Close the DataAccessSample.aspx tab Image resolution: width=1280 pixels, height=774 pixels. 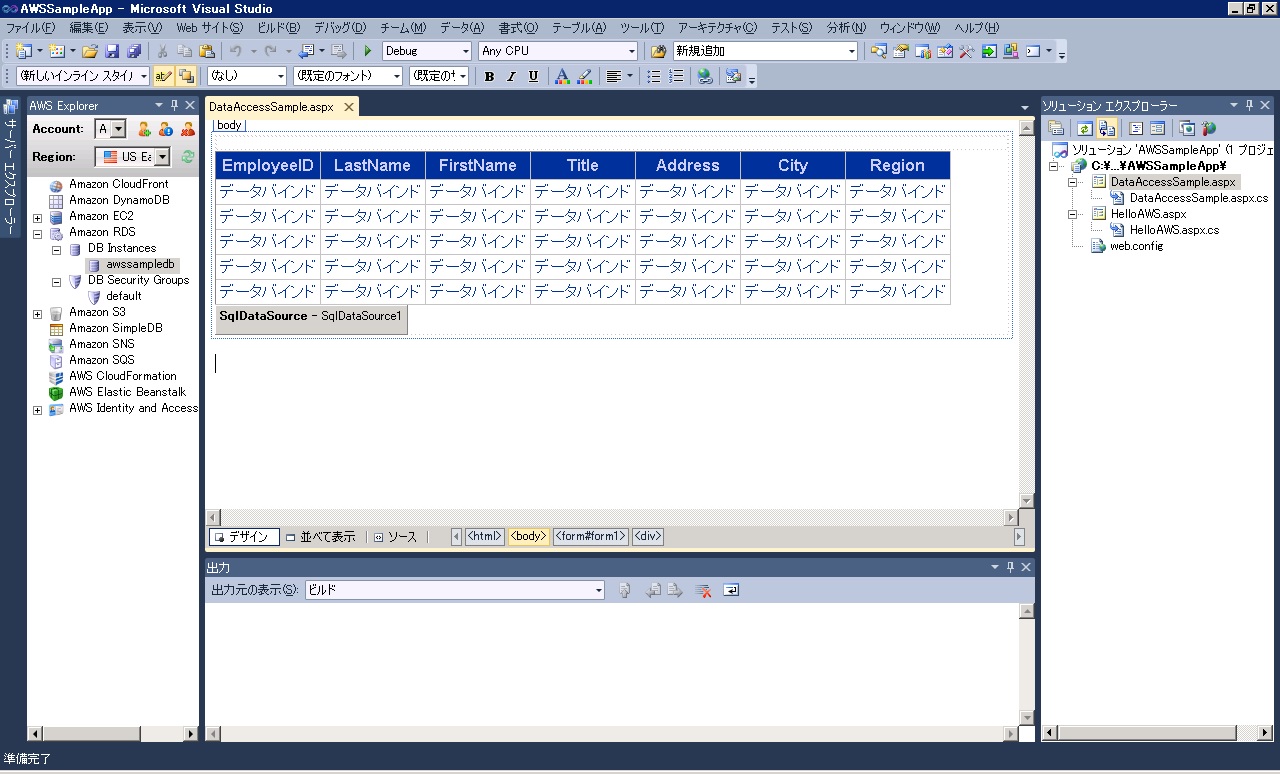(x=349, y=107)
